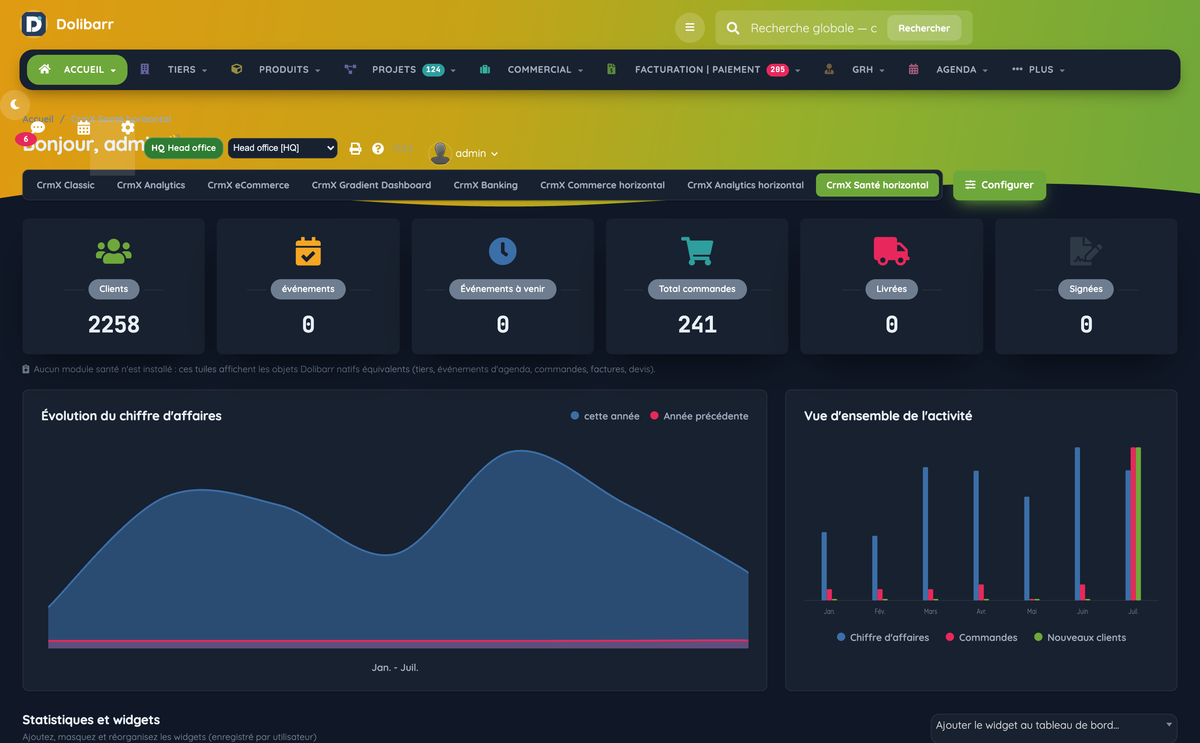1200x743 pixels.
Task: Click the Configurer button
Action: point(999,185)
